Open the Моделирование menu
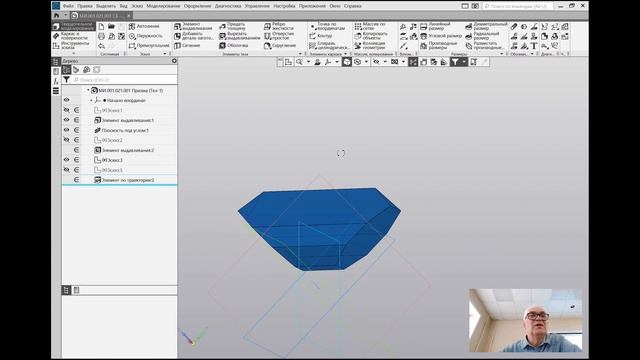Image resolution: width=640 pixels, height=360 pixels. coord(163,6)
